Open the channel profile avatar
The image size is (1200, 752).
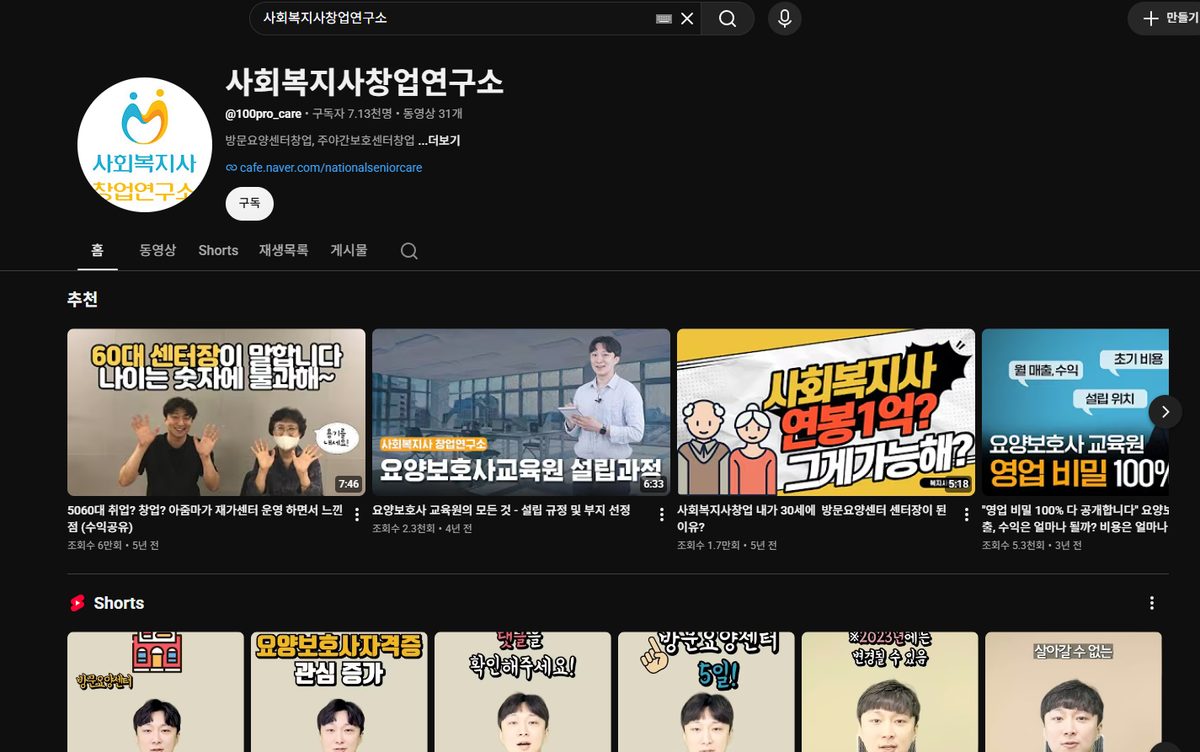click(145, 145)
